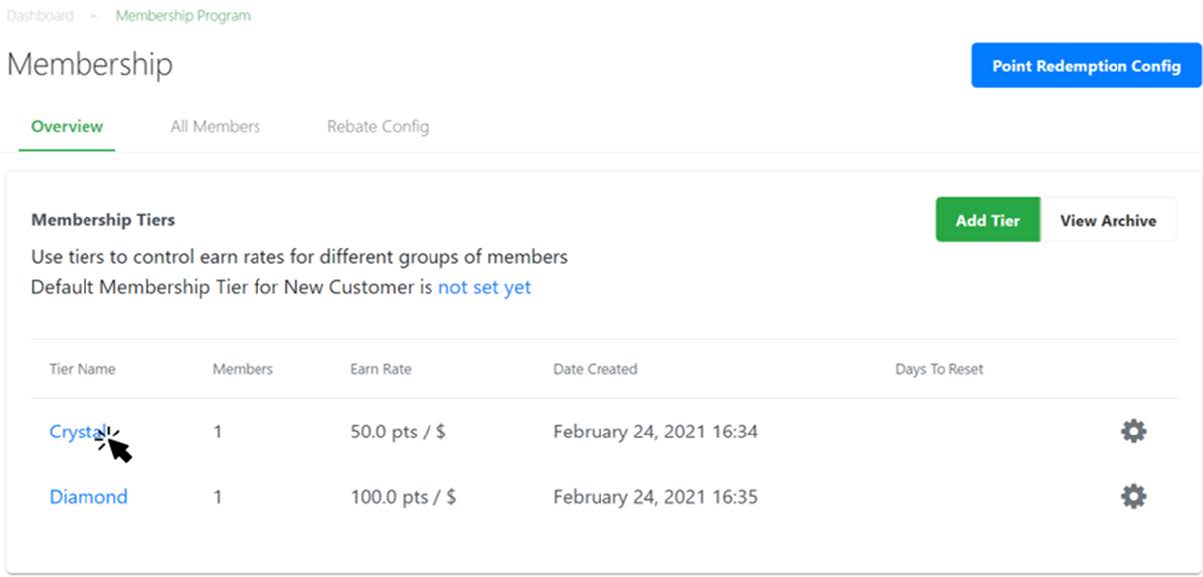Viewport: 1203px width, 577px height.
Task: Go to Dashboard breadcrumb
Action: (x=40, y=16)
